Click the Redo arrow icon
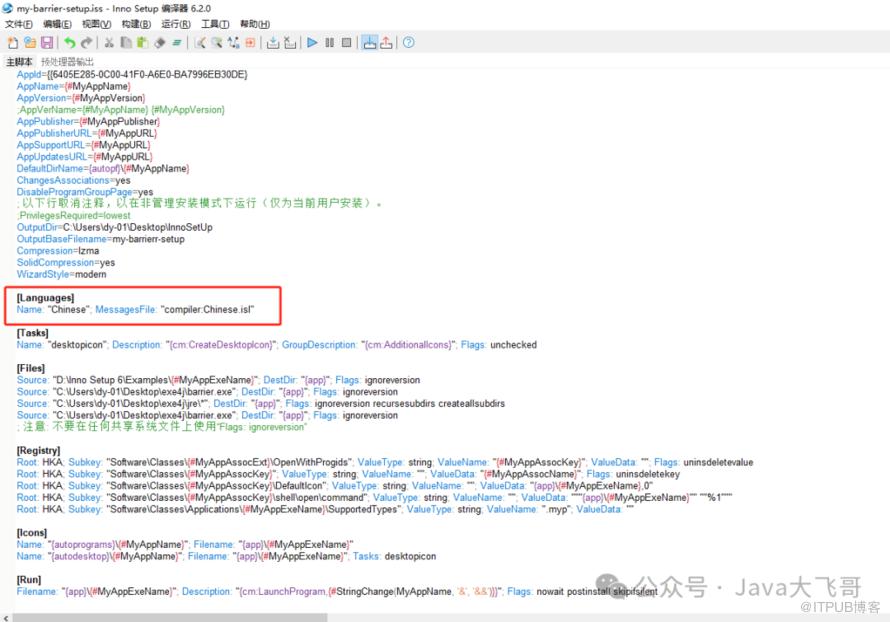Viewport: 890px width, 622px height. click(86, 43)
